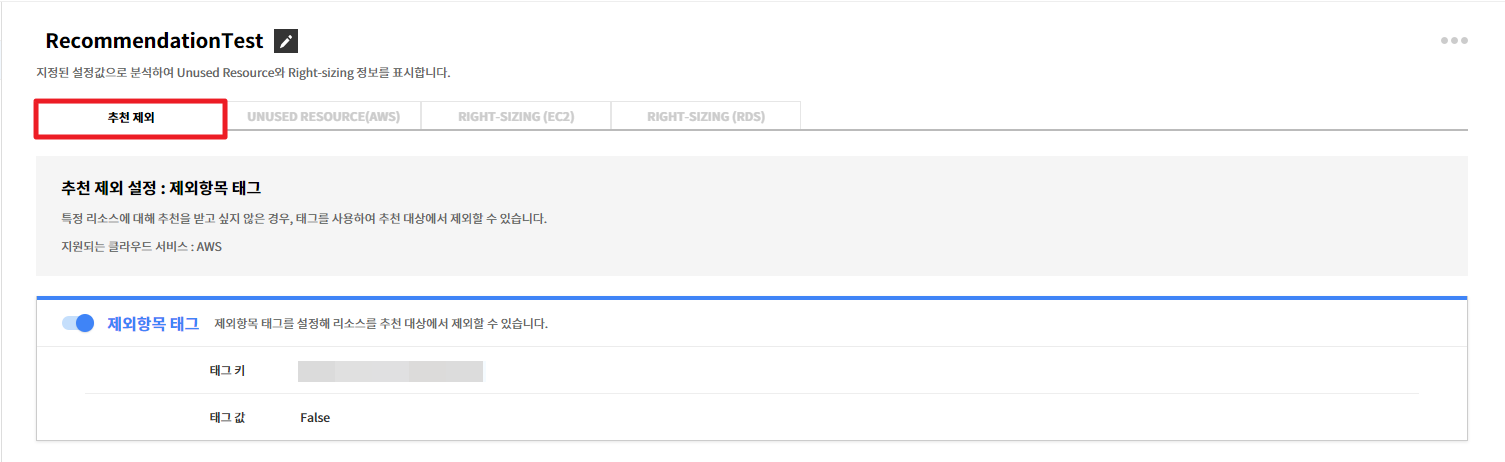Go to the RIGHT-SIZING (RDS) tab

[x=705, y=117]
